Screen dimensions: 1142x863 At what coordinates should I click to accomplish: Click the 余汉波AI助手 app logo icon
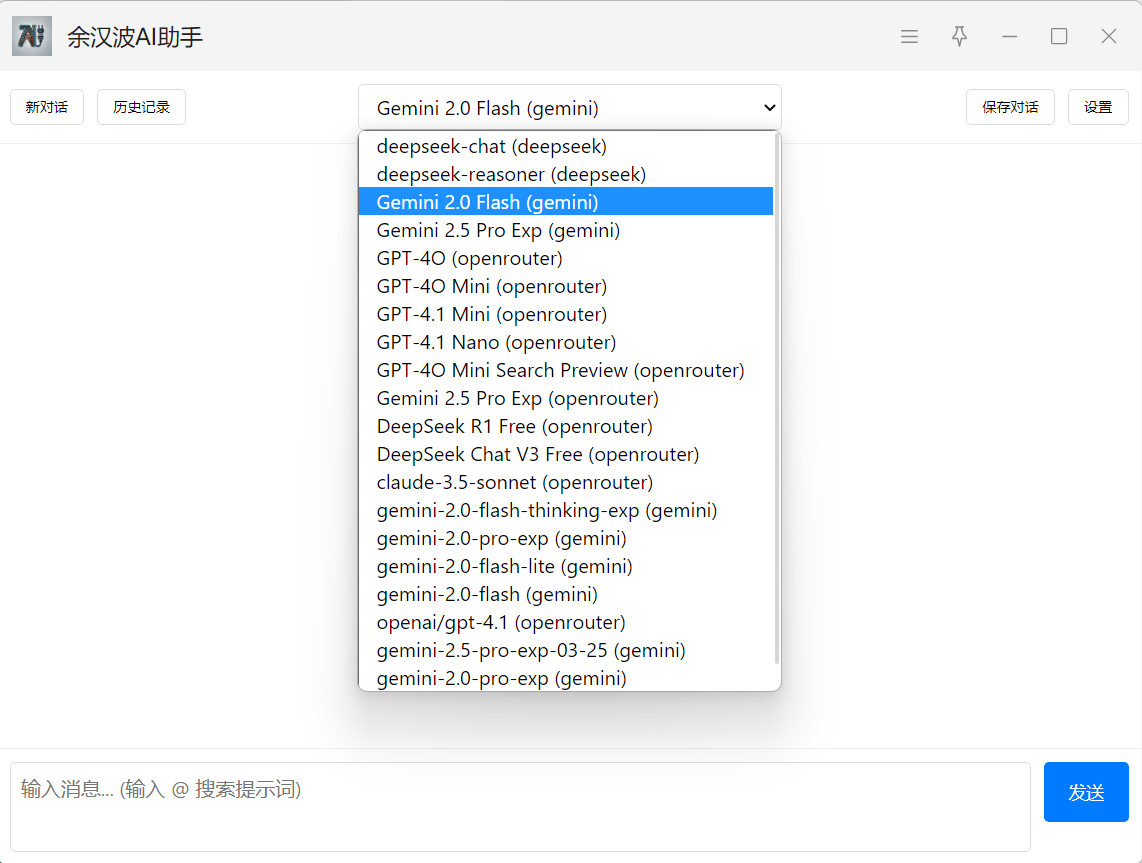point(32,36)
